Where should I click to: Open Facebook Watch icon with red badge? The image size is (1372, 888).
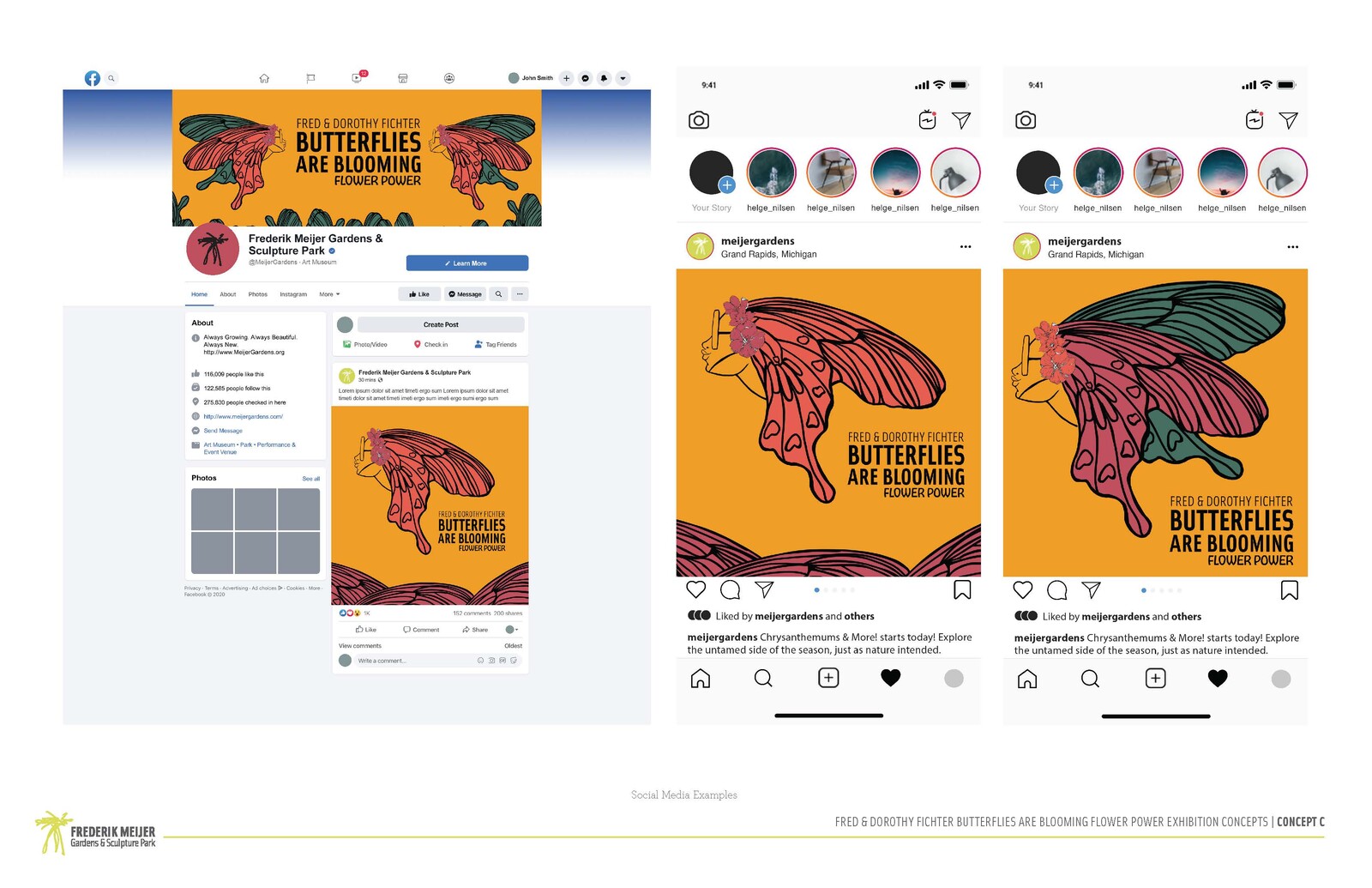click(357, 78)
